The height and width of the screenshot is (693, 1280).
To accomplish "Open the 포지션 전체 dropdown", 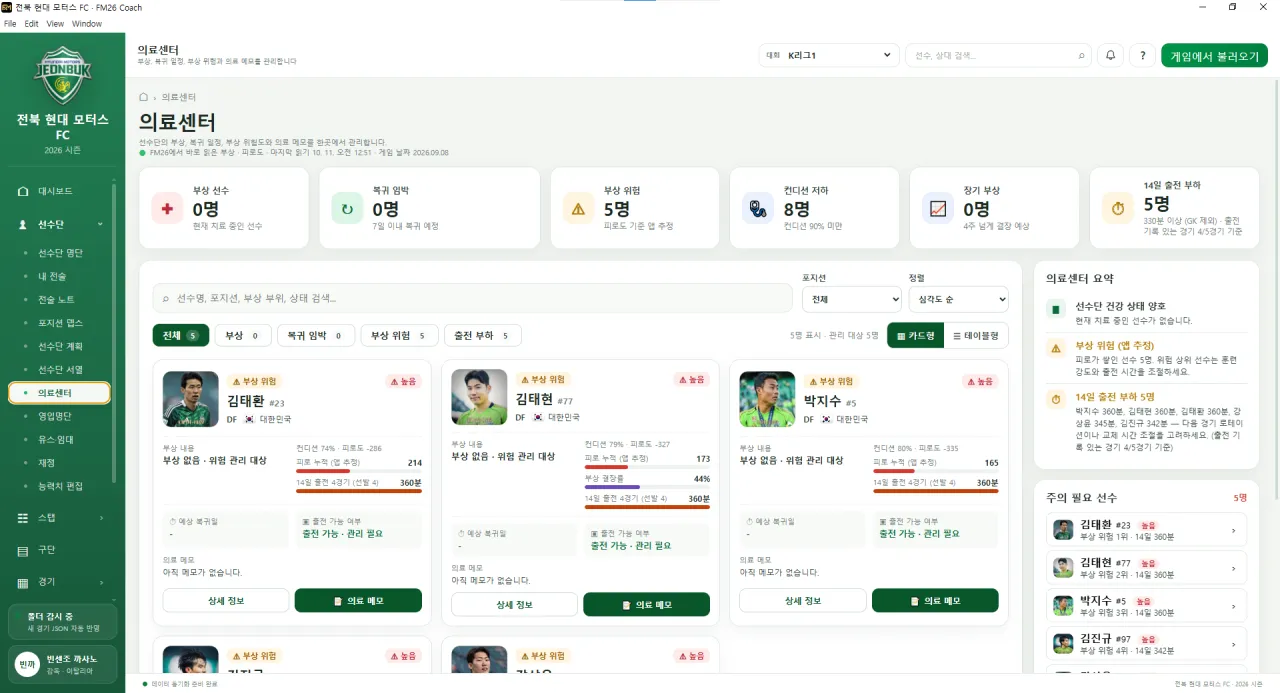I will click(x=852, y=298).
